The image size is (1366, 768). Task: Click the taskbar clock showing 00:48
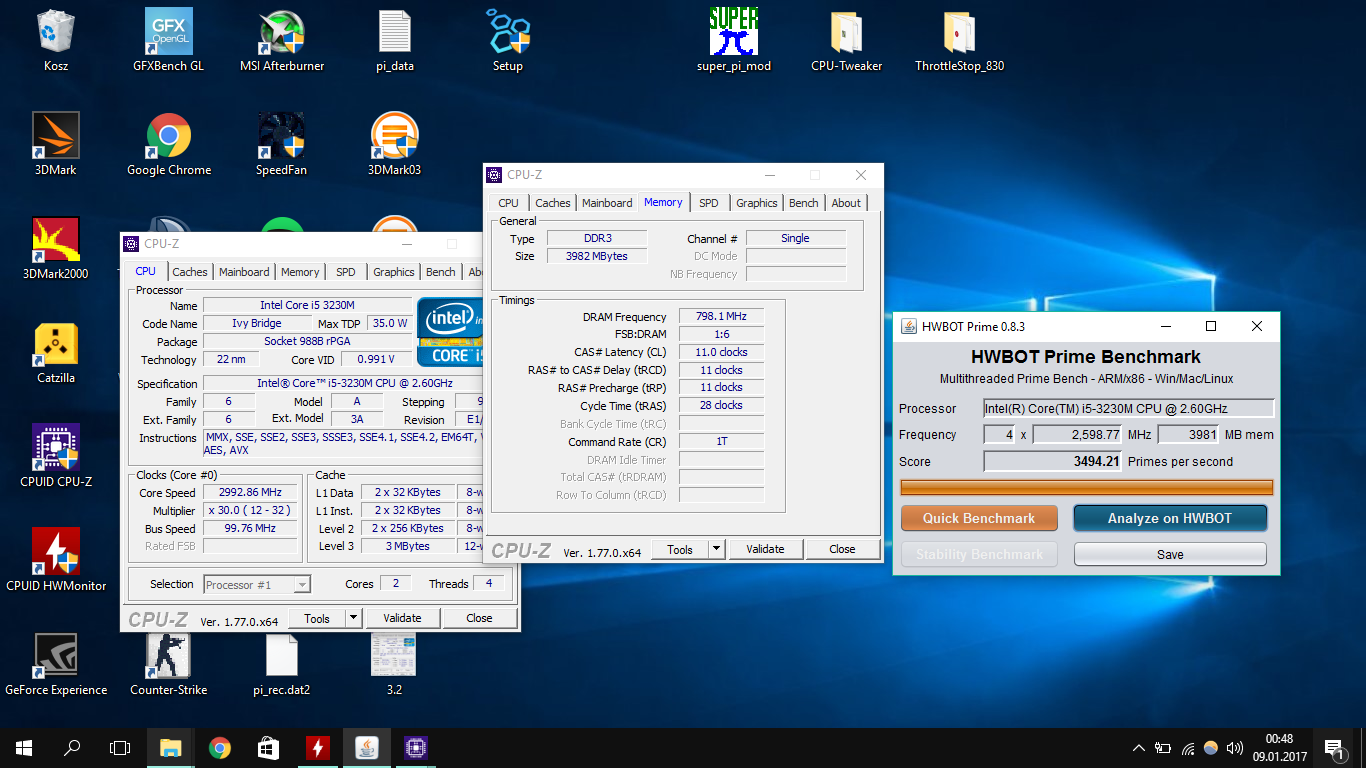pos(1279,748)
